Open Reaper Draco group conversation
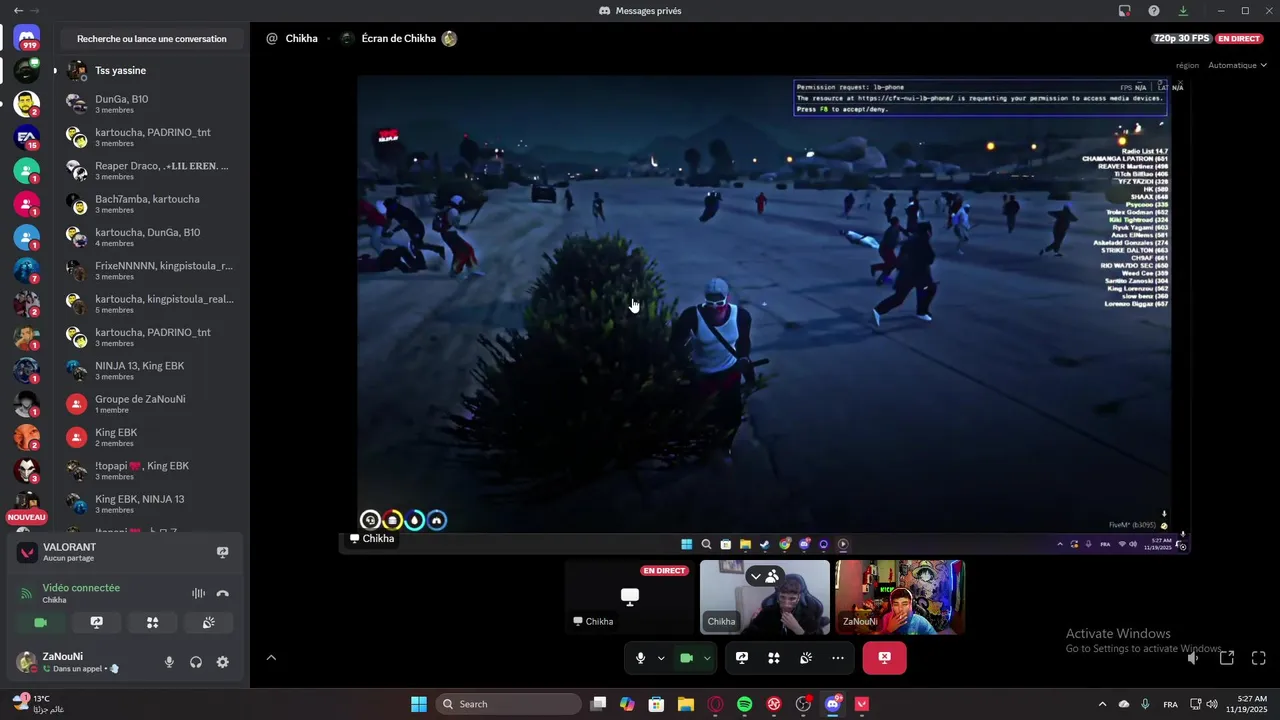Screen dimensions: 1280x720 click(150, 170)
